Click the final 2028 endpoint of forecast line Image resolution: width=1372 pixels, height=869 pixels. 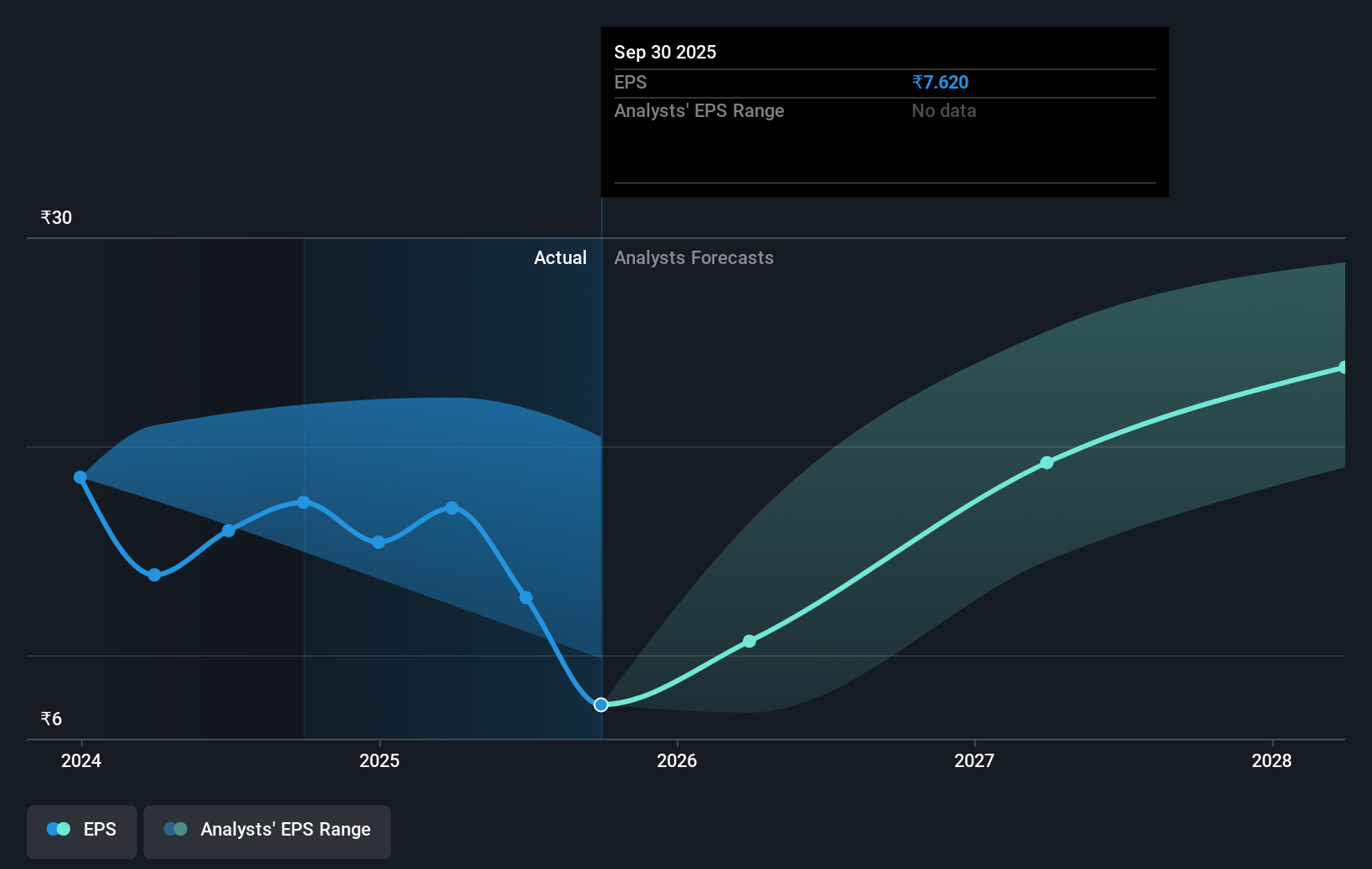click(1343, 367)
